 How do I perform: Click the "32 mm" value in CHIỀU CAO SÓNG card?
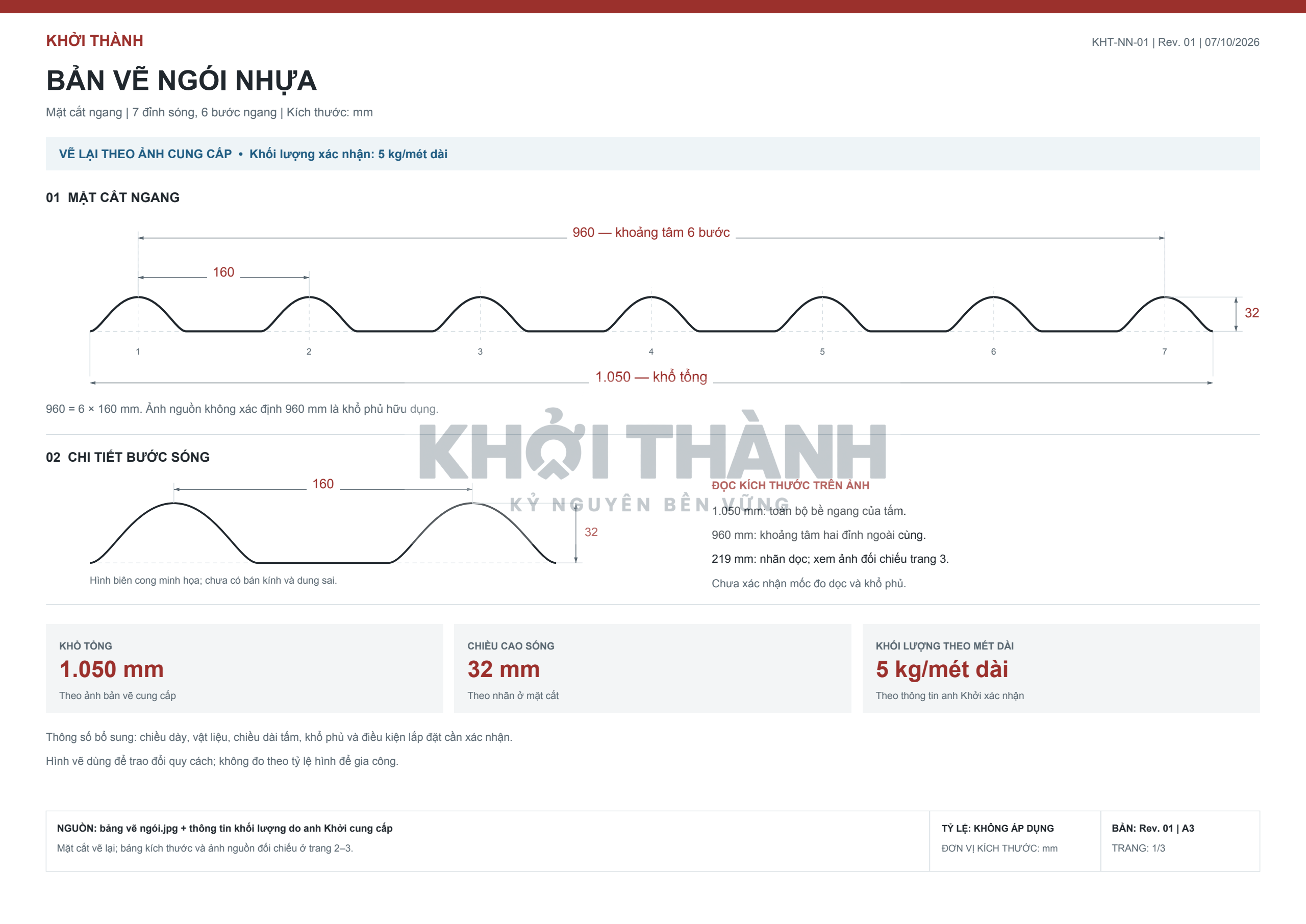pyautogui.click(x=504, y=669)
